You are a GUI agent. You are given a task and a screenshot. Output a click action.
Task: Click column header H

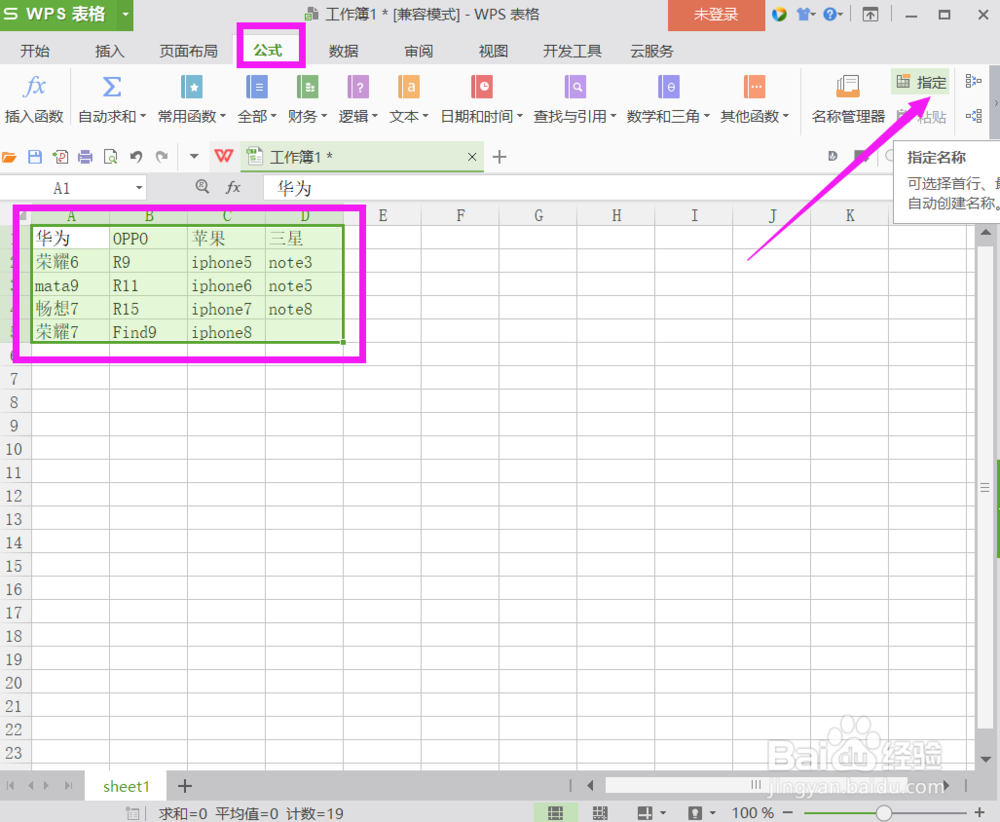tap(616, 216)
